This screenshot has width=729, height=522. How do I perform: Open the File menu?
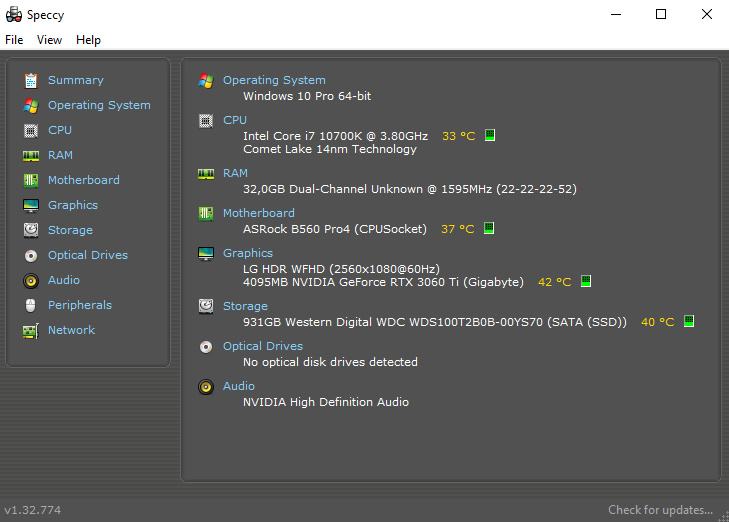14,40
